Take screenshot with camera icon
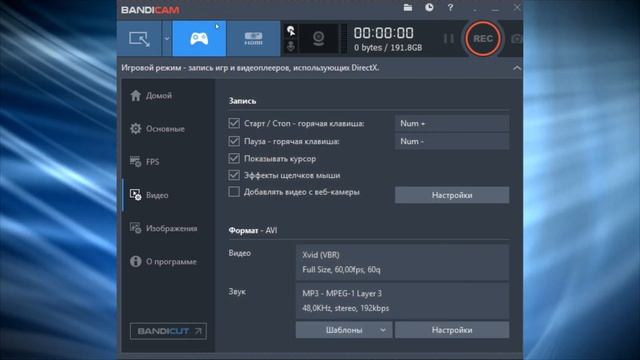The image size is (640, 360). (x=516, y=39)
